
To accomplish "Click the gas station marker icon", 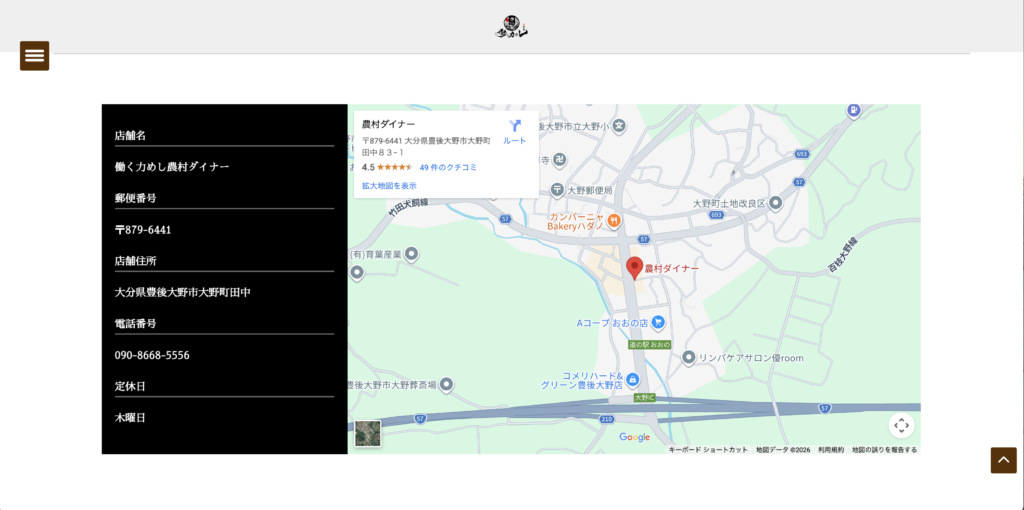I will point(853,111).
